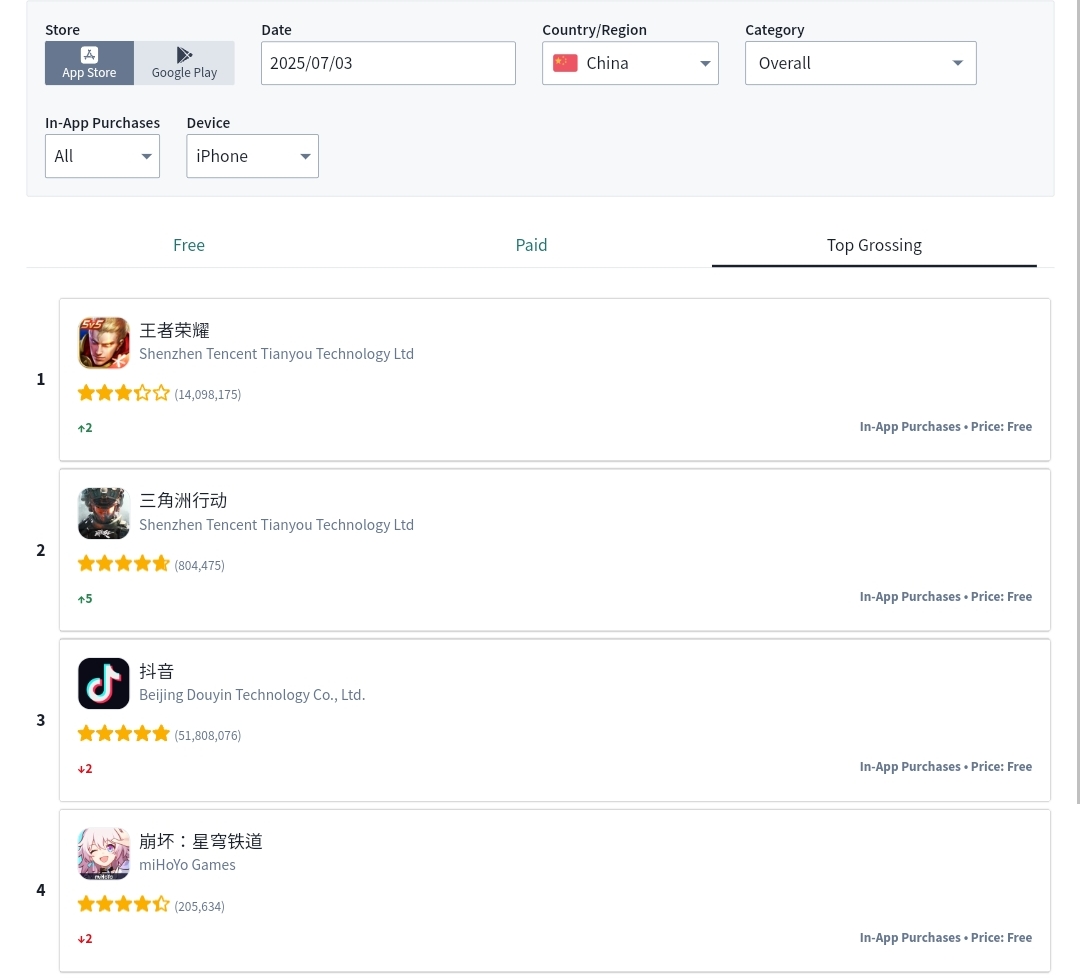Screen dimensions: 1080x978
Task: Switch to the Paid tab
Action: pos(531,245)
